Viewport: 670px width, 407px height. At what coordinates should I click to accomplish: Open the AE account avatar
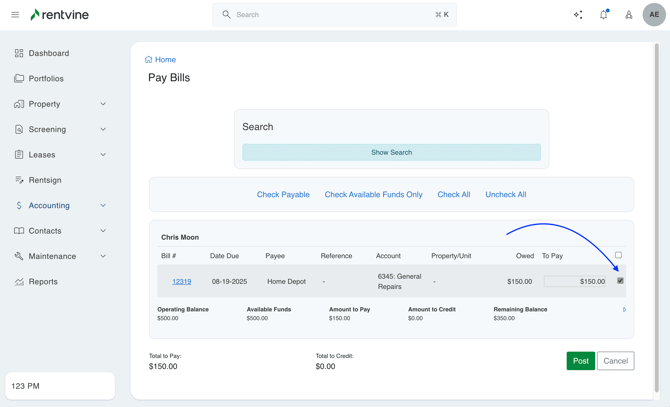[654, 15]
